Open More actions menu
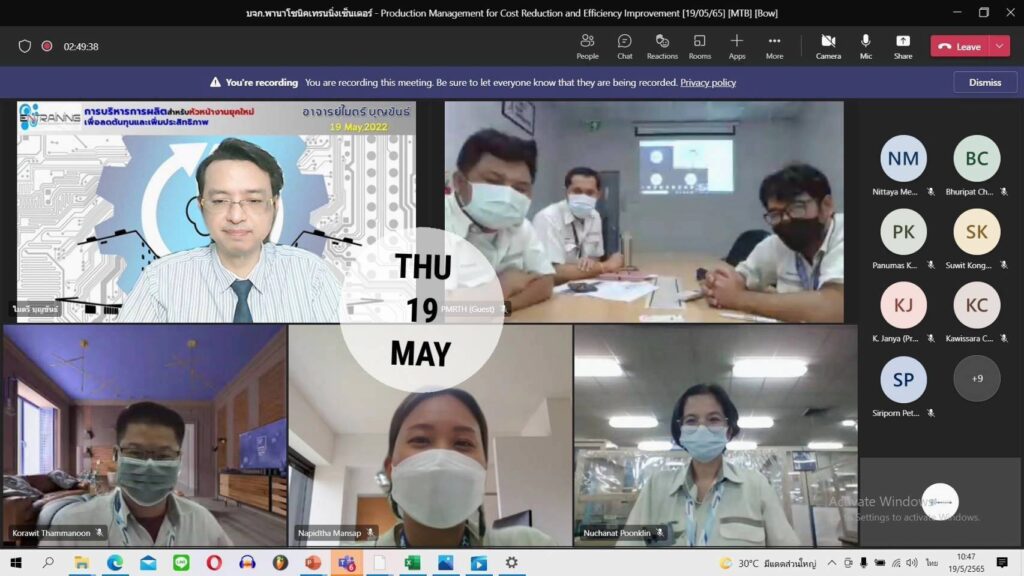 pos(774,46)
